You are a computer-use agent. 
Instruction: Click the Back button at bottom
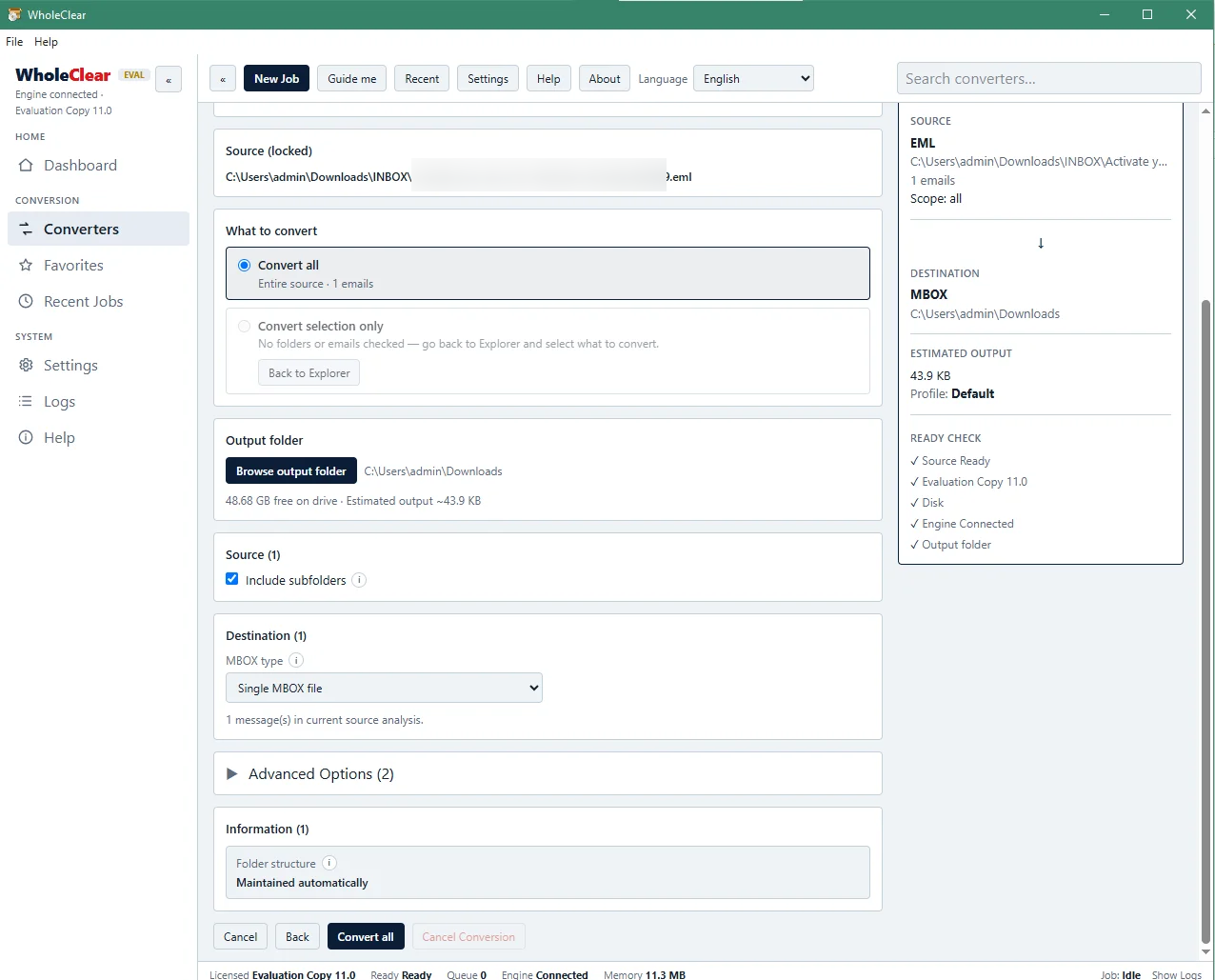coord(297,937)
